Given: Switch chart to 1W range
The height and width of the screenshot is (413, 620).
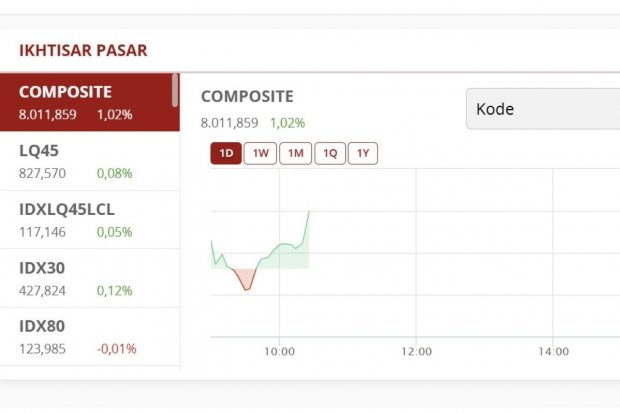Looking at the screenshot, I should (260, 153).
